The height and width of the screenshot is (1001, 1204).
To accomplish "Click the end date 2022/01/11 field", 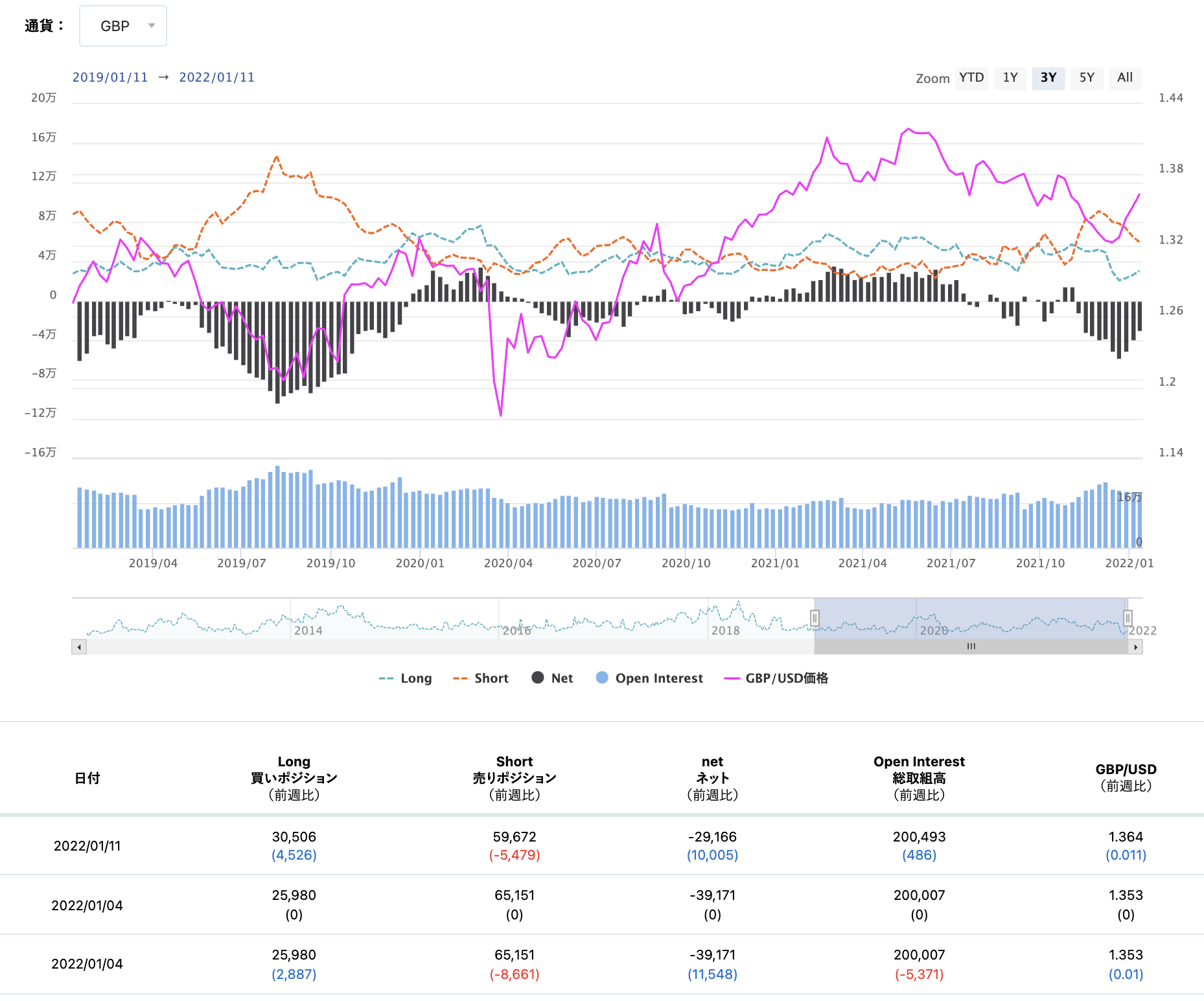I will pyautogui.click(x=217, y=77).
